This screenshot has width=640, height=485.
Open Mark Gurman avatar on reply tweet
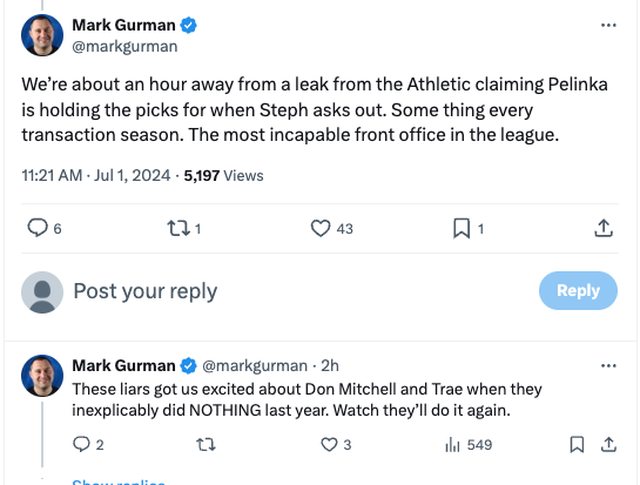coord(41,375)
